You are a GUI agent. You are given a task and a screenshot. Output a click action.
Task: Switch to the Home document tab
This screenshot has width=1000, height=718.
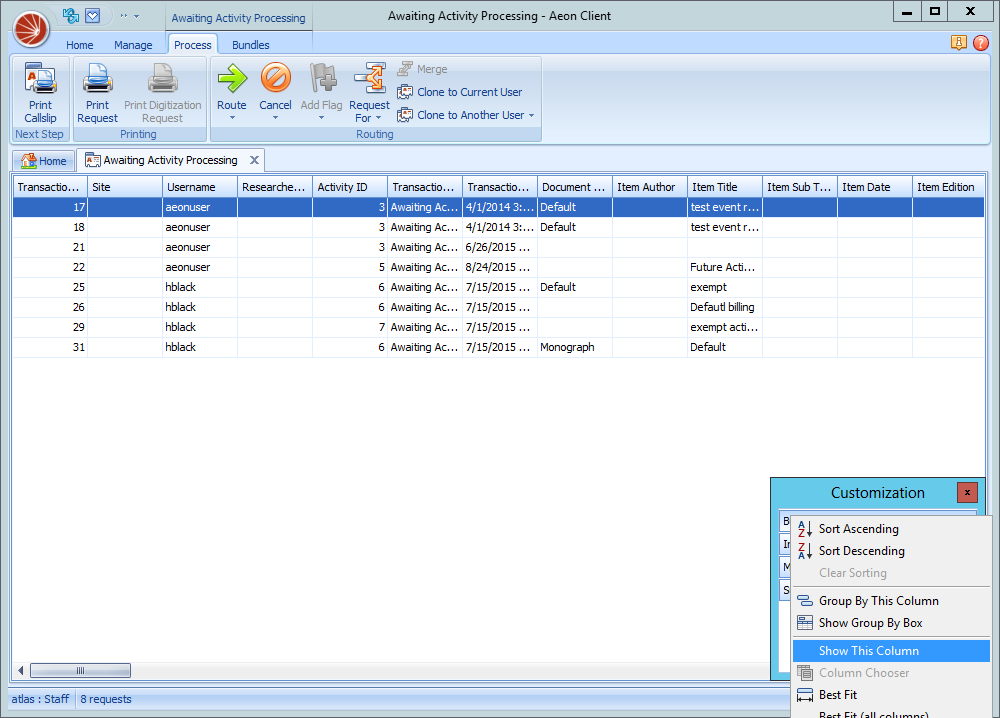(x=44, y=161)
